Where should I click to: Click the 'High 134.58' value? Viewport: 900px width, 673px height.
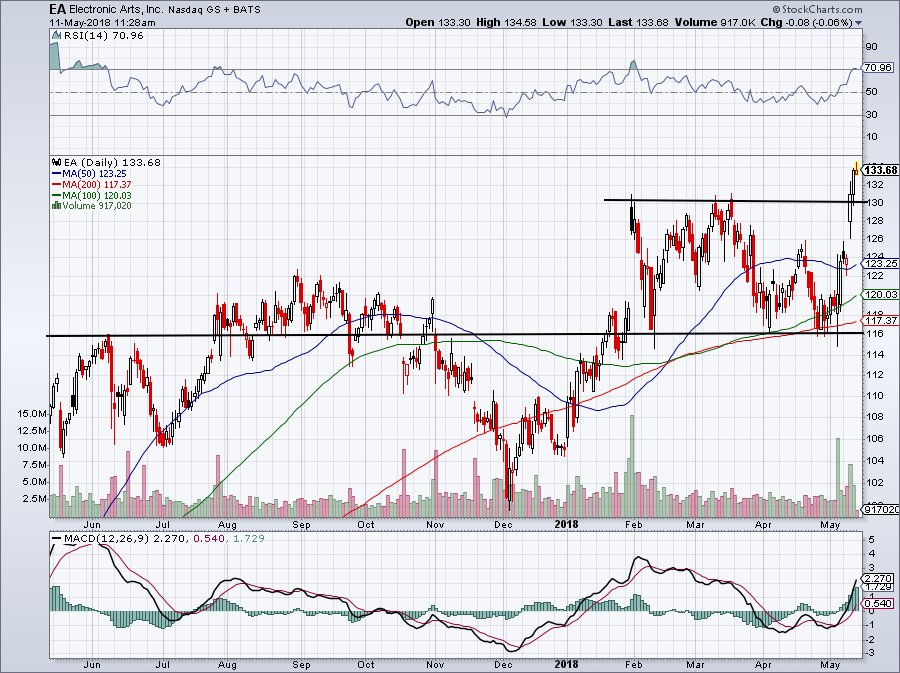[x=506, y=22]
